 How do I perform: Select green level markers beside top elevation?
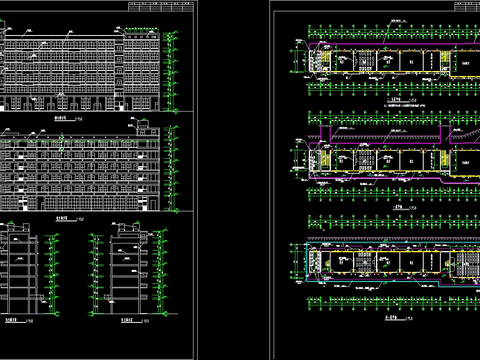point(171,71)
